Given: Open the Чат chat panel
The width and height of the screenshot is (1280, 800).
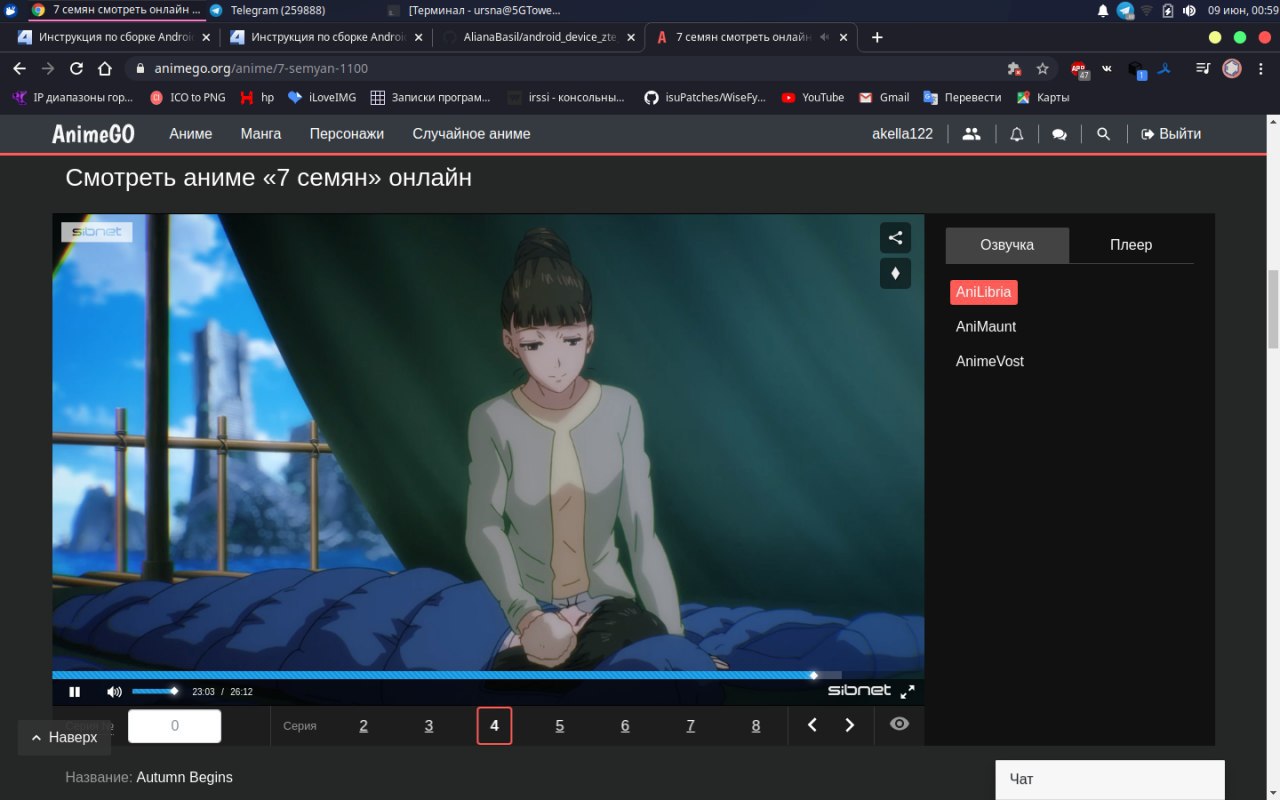Looking at the screenshot, I should point(1110,779).
